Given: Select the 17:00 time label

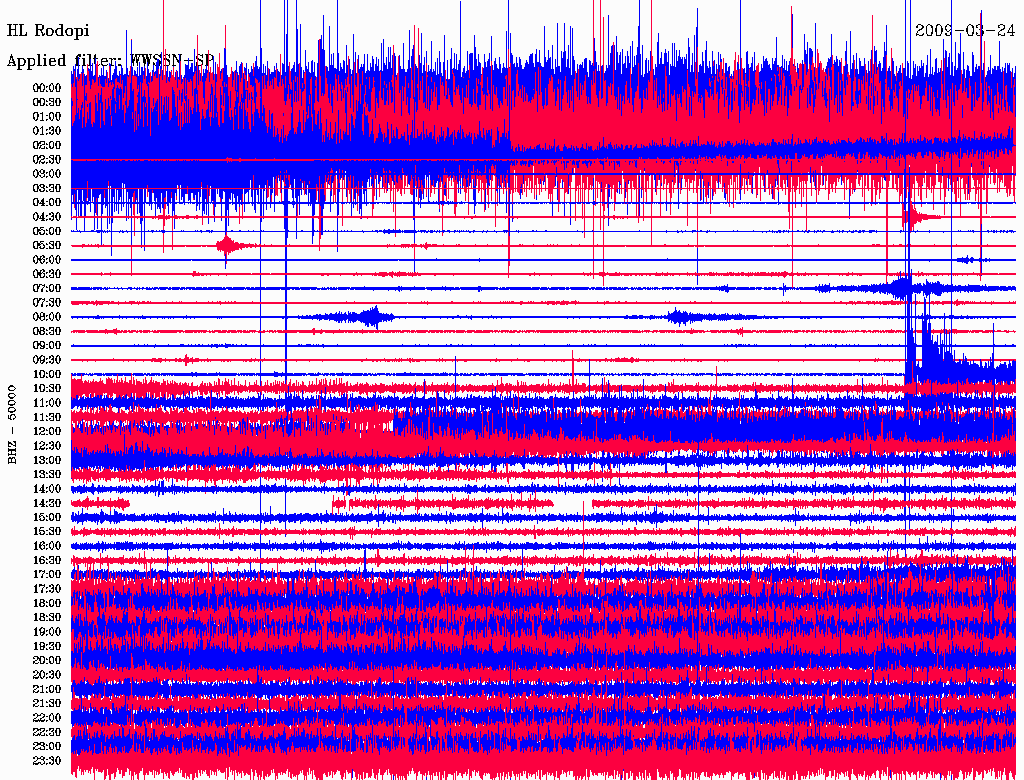Looking at the screenshot, I should (47, 574).
